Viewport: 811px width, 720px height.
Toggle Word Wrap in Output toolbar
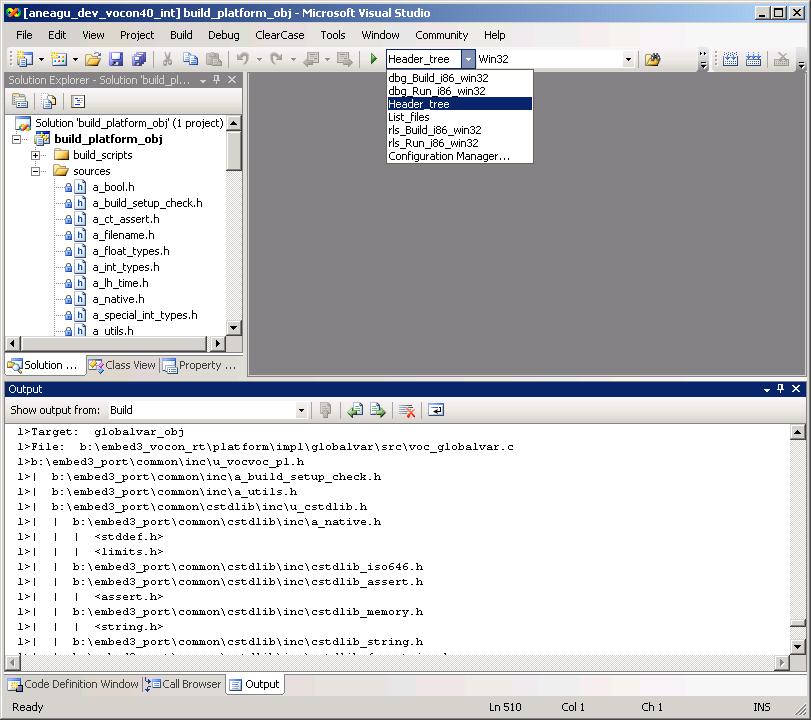436,410
